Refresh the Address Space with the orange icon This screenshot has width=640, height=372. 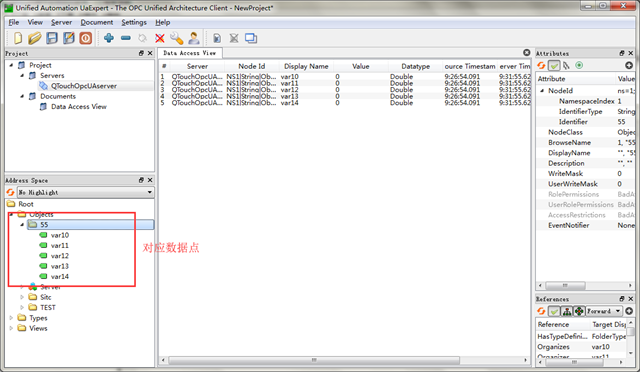[x=10, y=192]
